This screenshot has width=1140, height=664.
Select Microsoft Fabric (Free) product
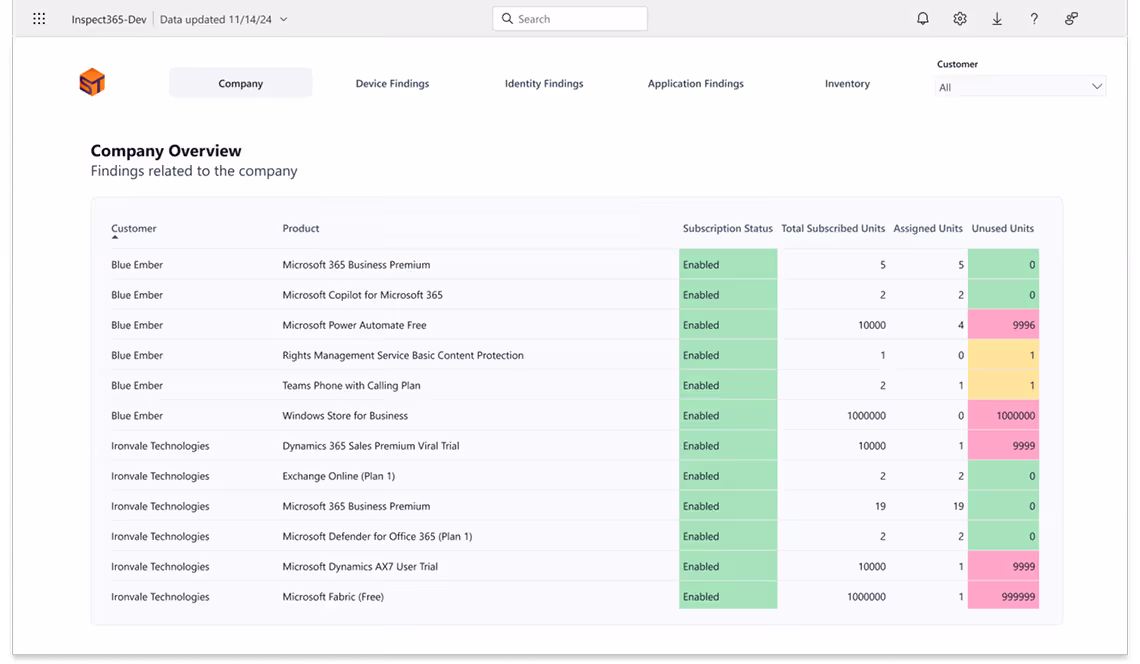(333, 596)
